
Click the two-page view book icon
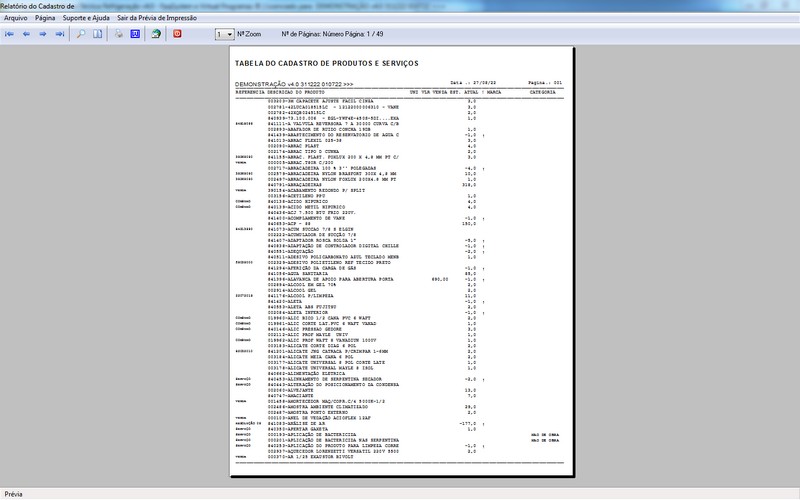pos(97,34)
